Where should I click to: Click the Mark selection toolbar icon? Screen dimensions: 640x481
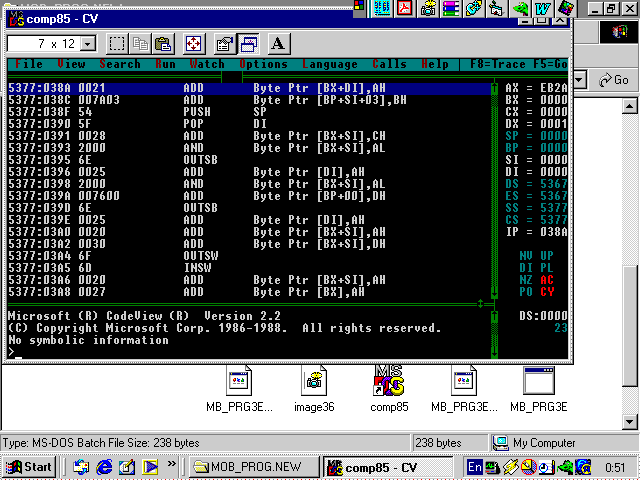click(x=117, y=44)
